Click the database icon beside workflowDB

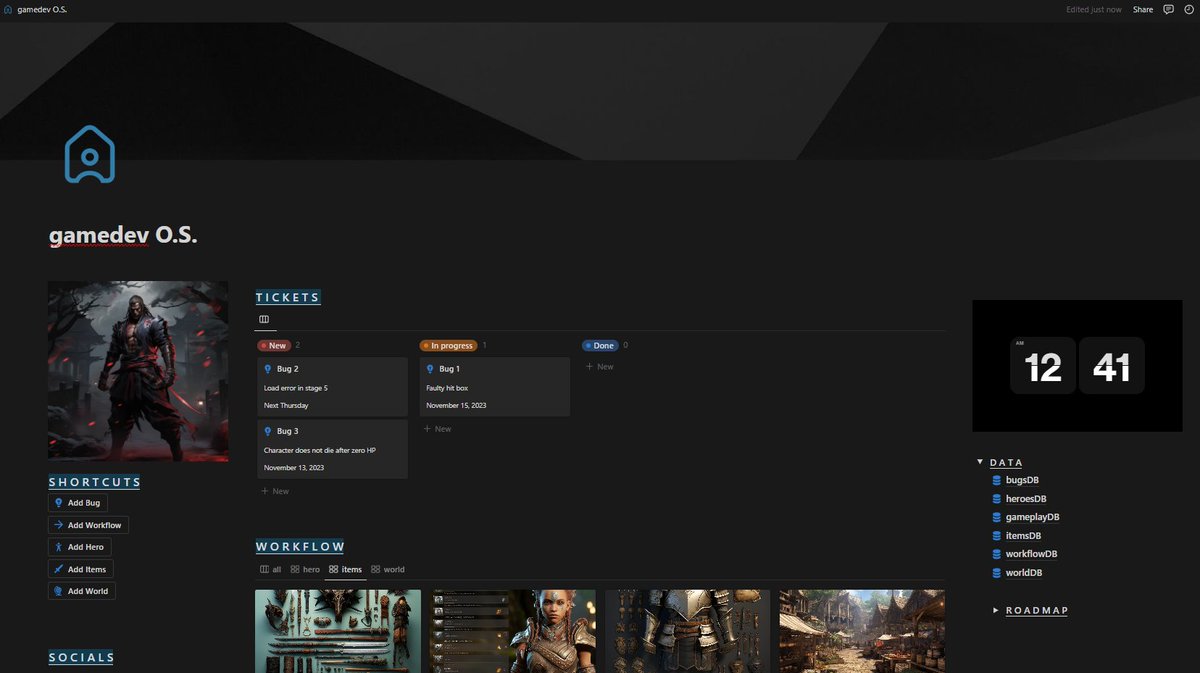pyautogui.click(x=996, y=554)
